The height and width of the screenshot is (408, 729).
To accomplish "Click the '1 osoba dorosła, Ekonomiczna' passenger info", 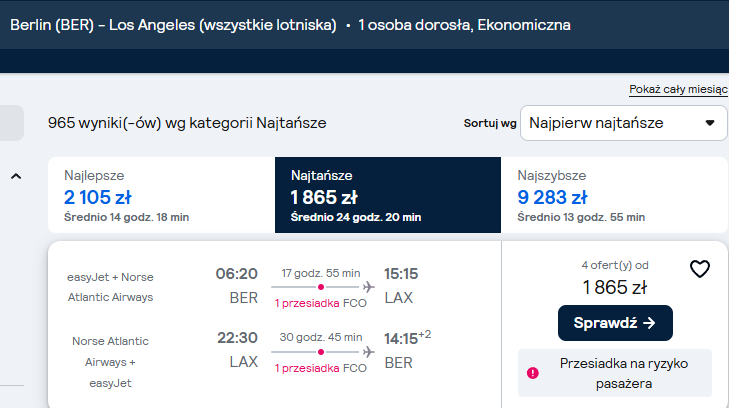I will pyautogui.click(x=464, y=25).
